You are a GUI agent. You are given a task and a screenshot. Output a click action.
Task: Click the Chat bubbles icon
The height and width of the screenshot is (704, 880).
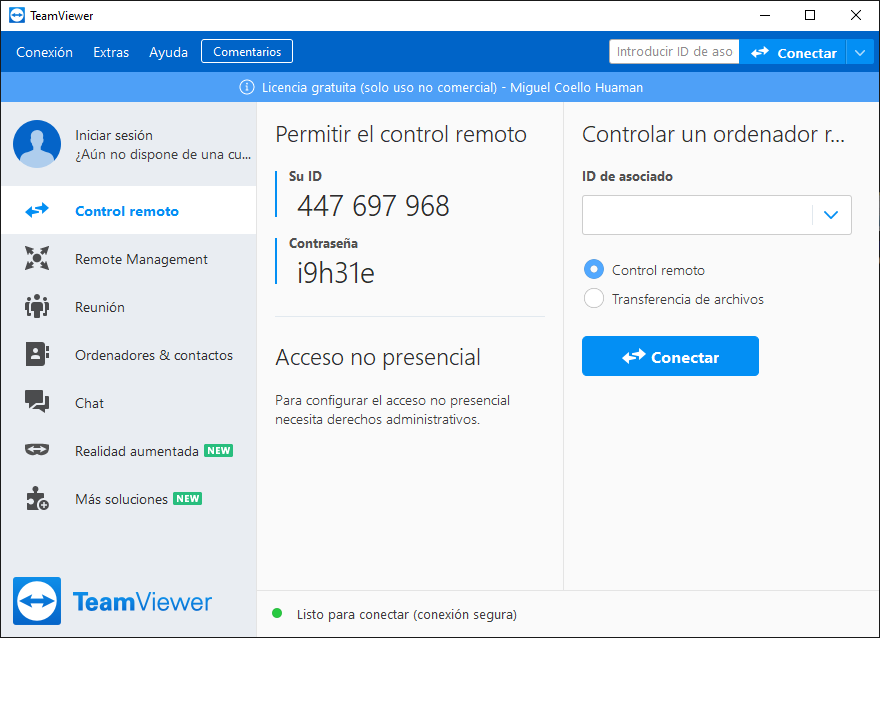[37, 402]
